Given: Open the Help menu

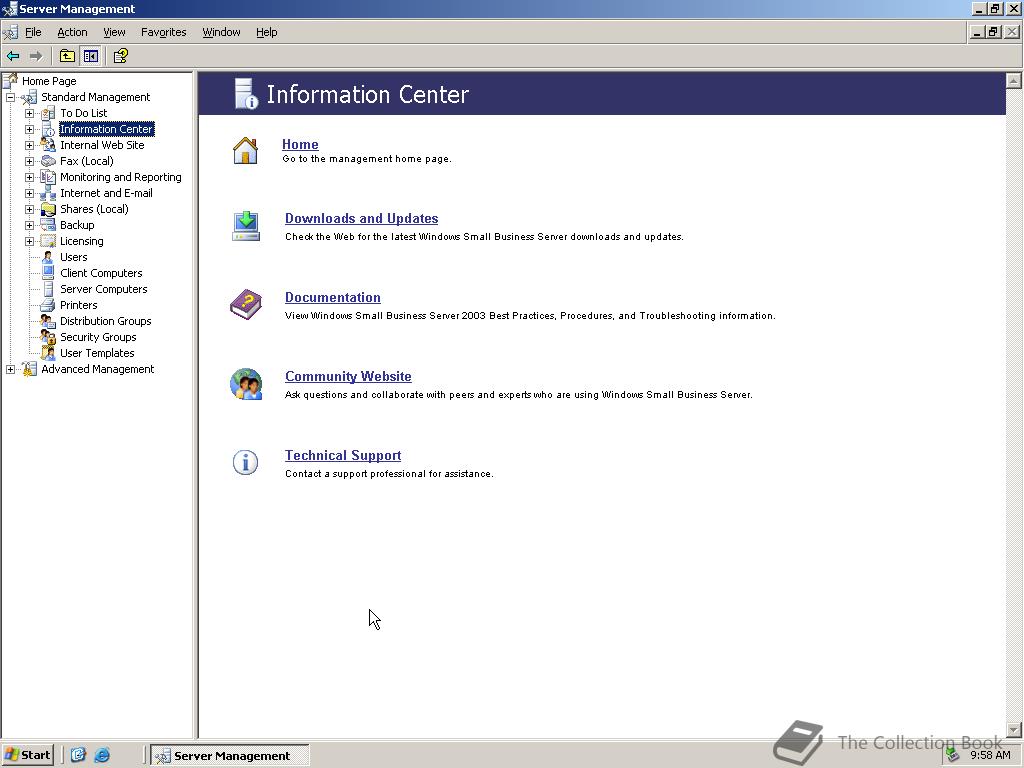Looking at the screenshot, I should pyautogui.click(x=266, y=32).
